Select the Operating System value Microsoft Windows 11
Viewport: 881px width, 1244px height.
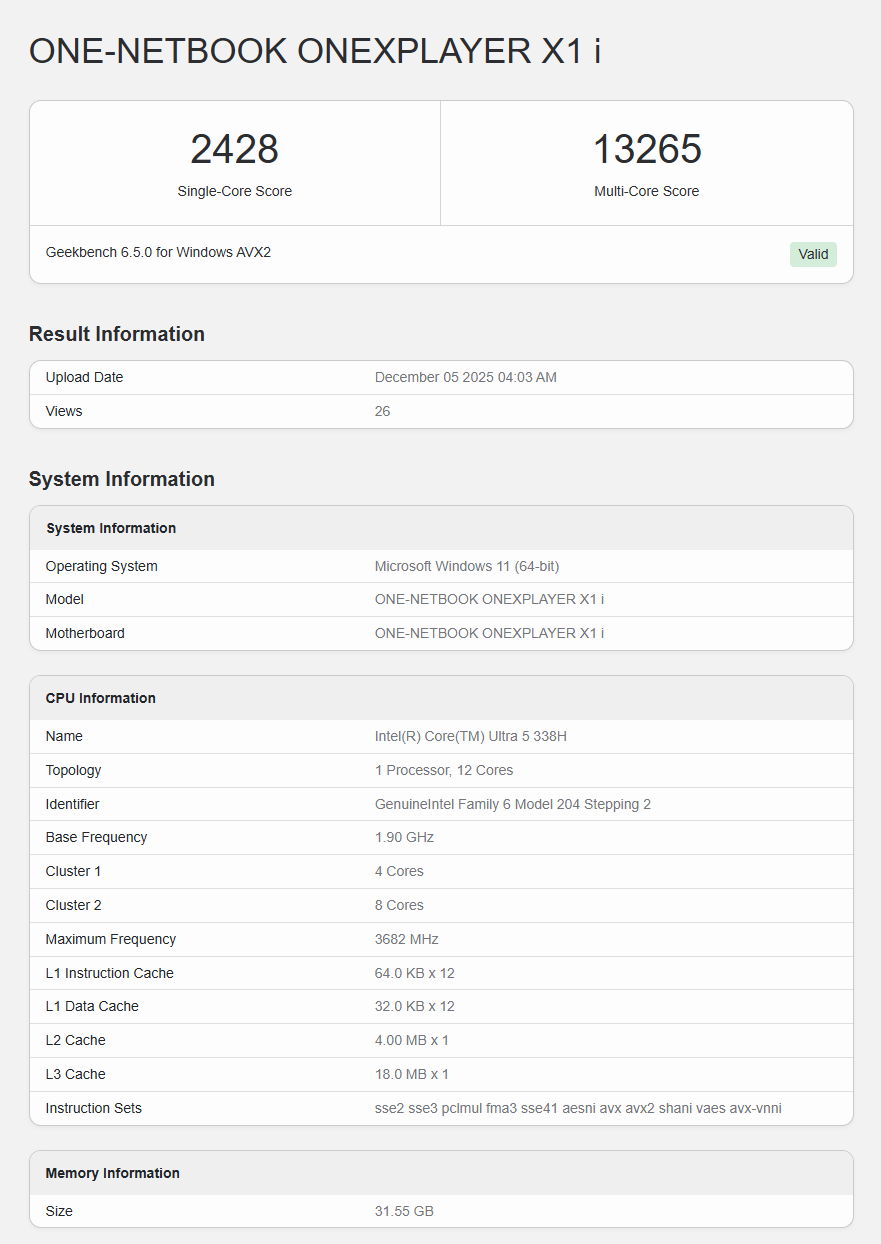coord(466,566)
